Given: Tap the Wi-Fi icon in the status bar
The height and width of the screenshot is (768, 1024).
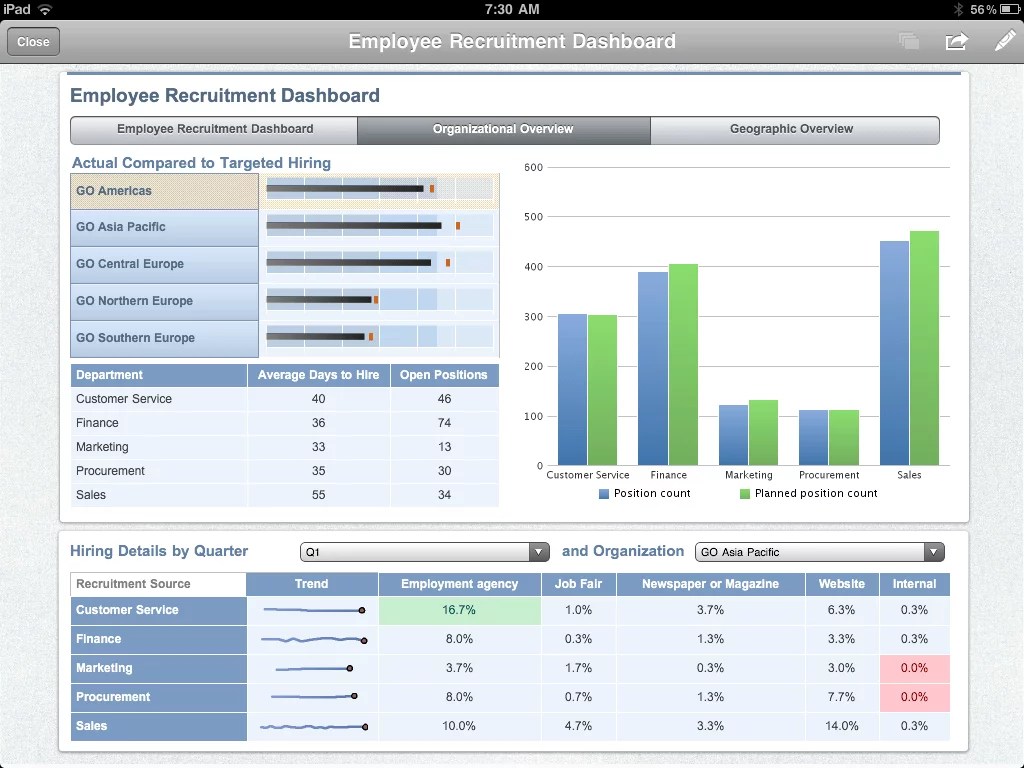Looking at the screenshot, I should pyautogui.click(x=44, y=9).
